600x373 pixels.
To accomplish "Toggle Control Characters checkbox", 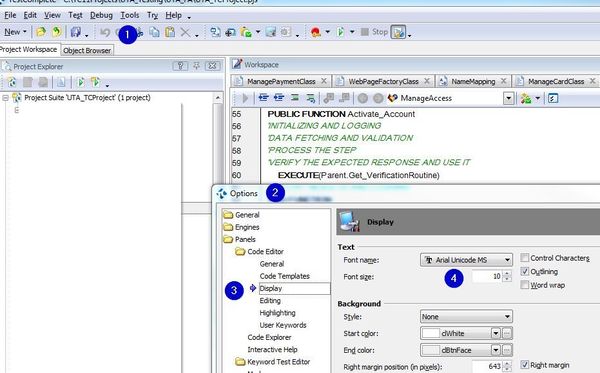I will pos(525,258).
